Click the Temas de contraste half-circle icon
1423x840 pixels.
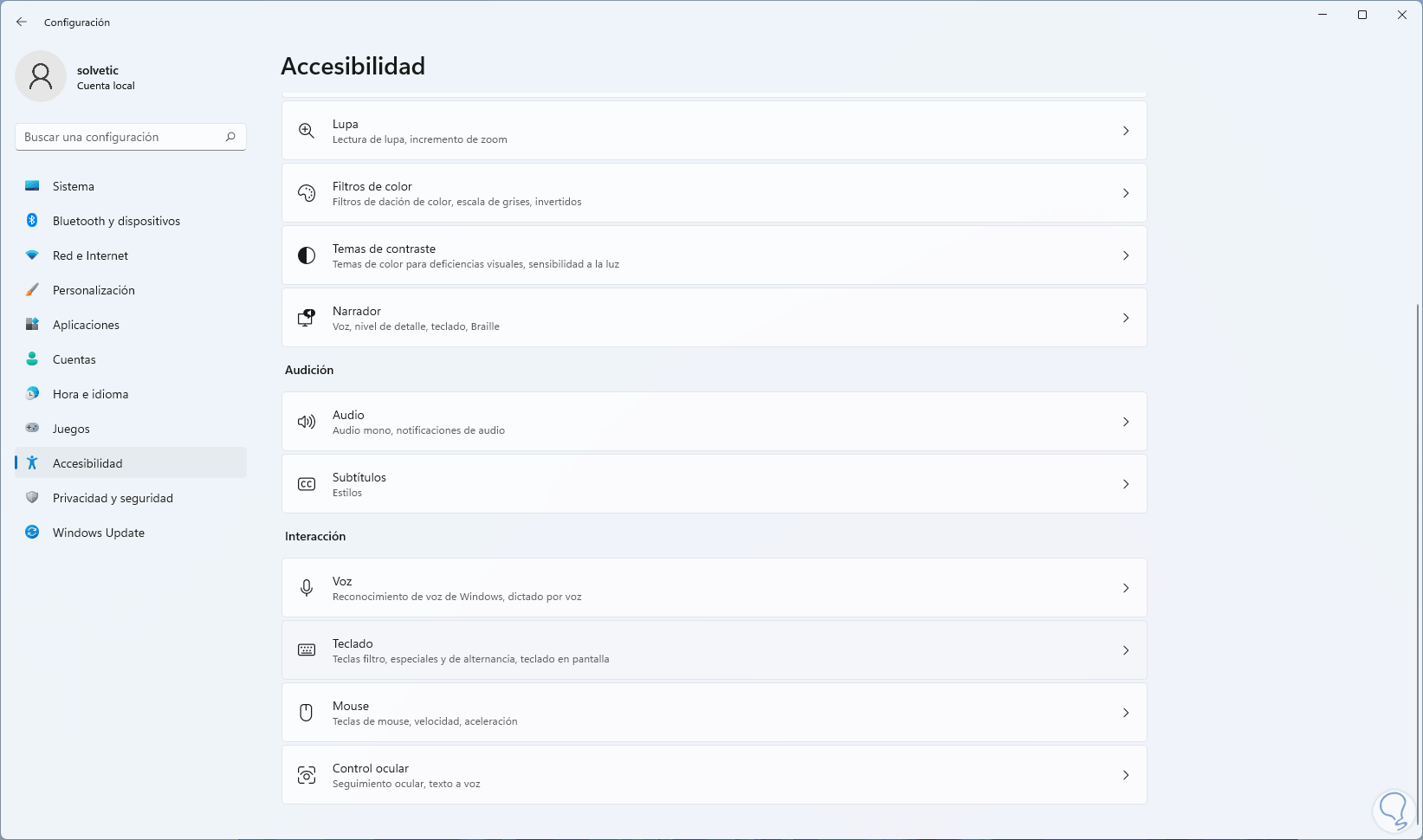307,255
